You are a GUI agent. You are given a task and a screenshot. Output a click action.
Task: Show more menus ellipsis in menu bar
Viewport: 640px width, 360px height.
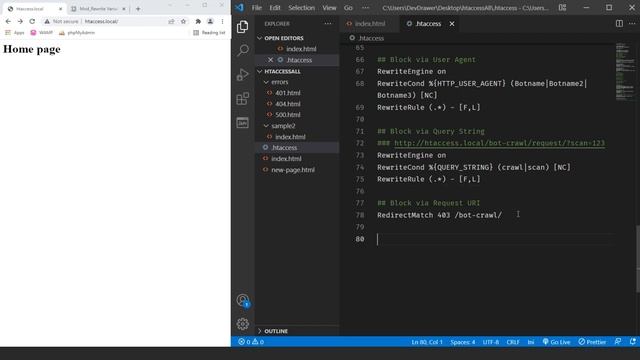click(x=366, y=8)
